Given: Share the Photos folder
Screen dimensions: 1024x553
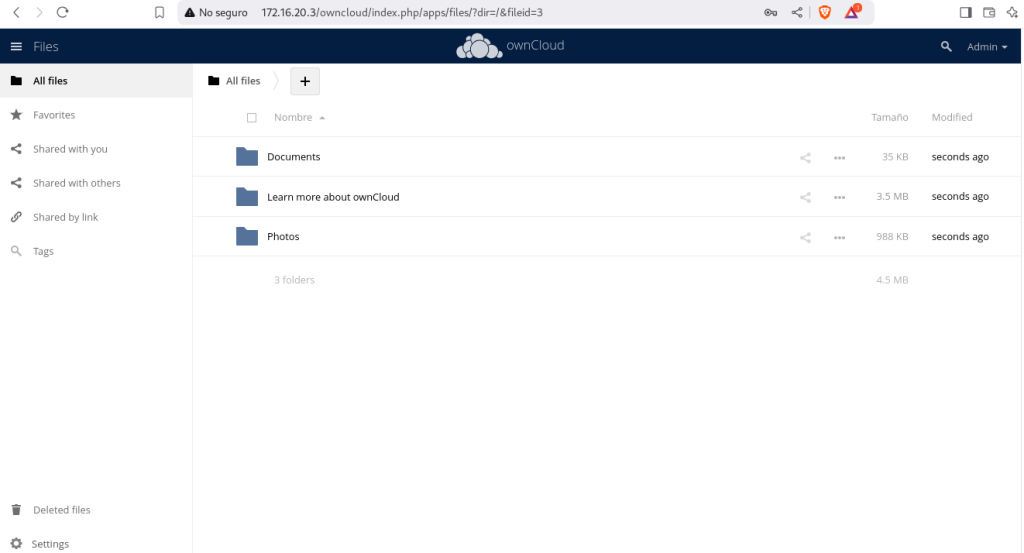Looking at the screenshot, I should pos(805,238).
